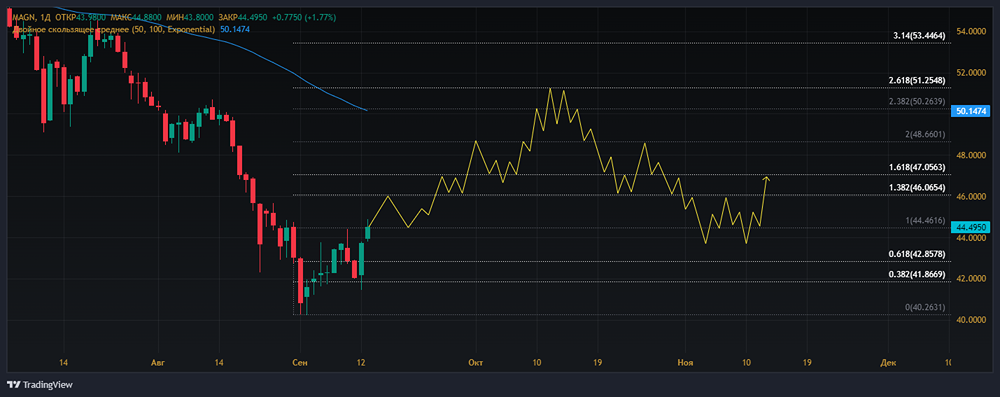Click the Сен date label on time axis
The image size is (1000, 397).
click(x=299, y=363)
